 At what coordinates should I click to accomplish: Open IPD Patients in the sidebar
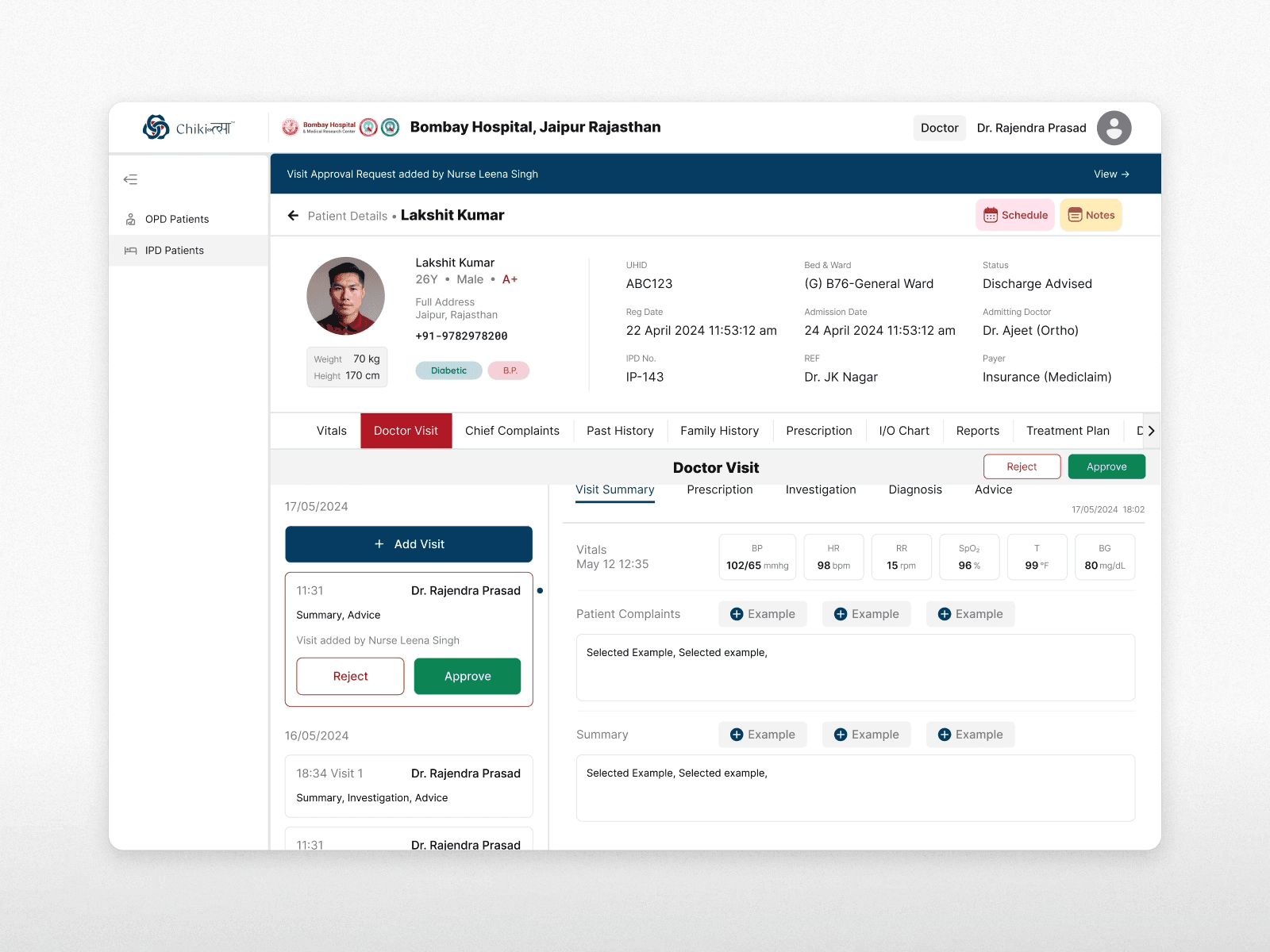(x=189, y=251)
